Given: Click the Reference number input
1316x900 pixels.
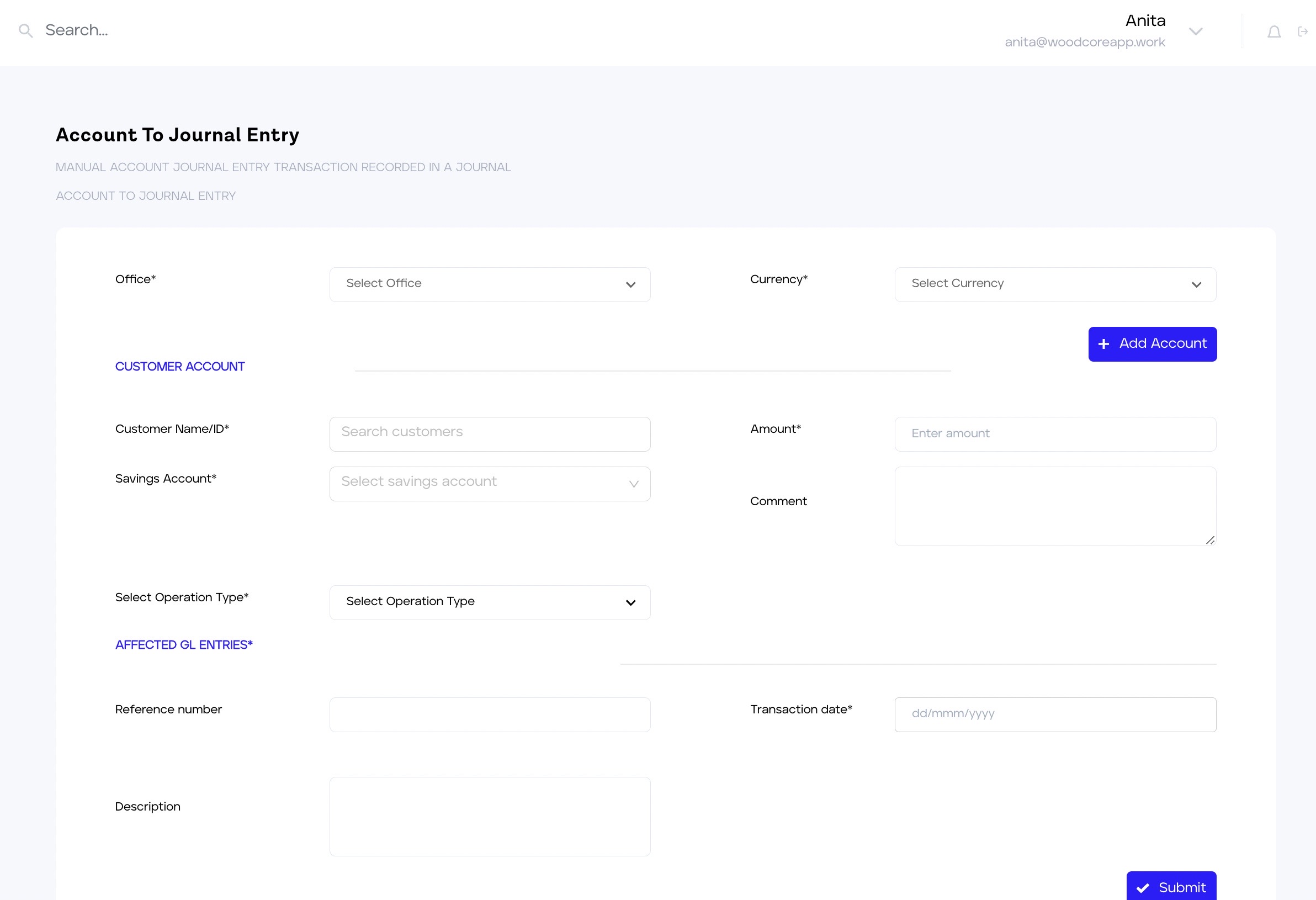Looking at the screenshot, I should coord(489,714).
